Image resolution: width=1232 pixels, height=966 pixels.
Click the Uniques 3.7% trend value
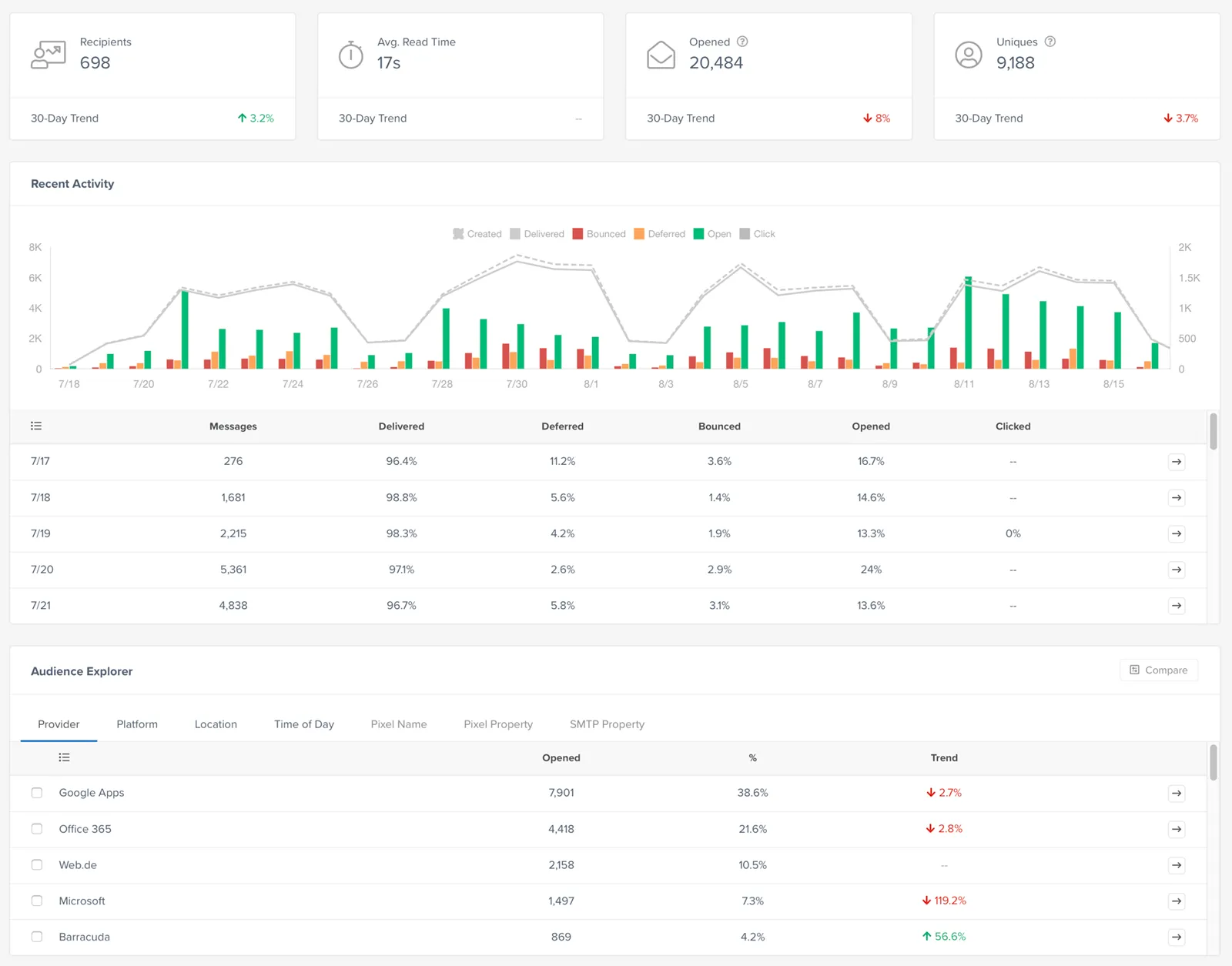[x=1180, y=119]
